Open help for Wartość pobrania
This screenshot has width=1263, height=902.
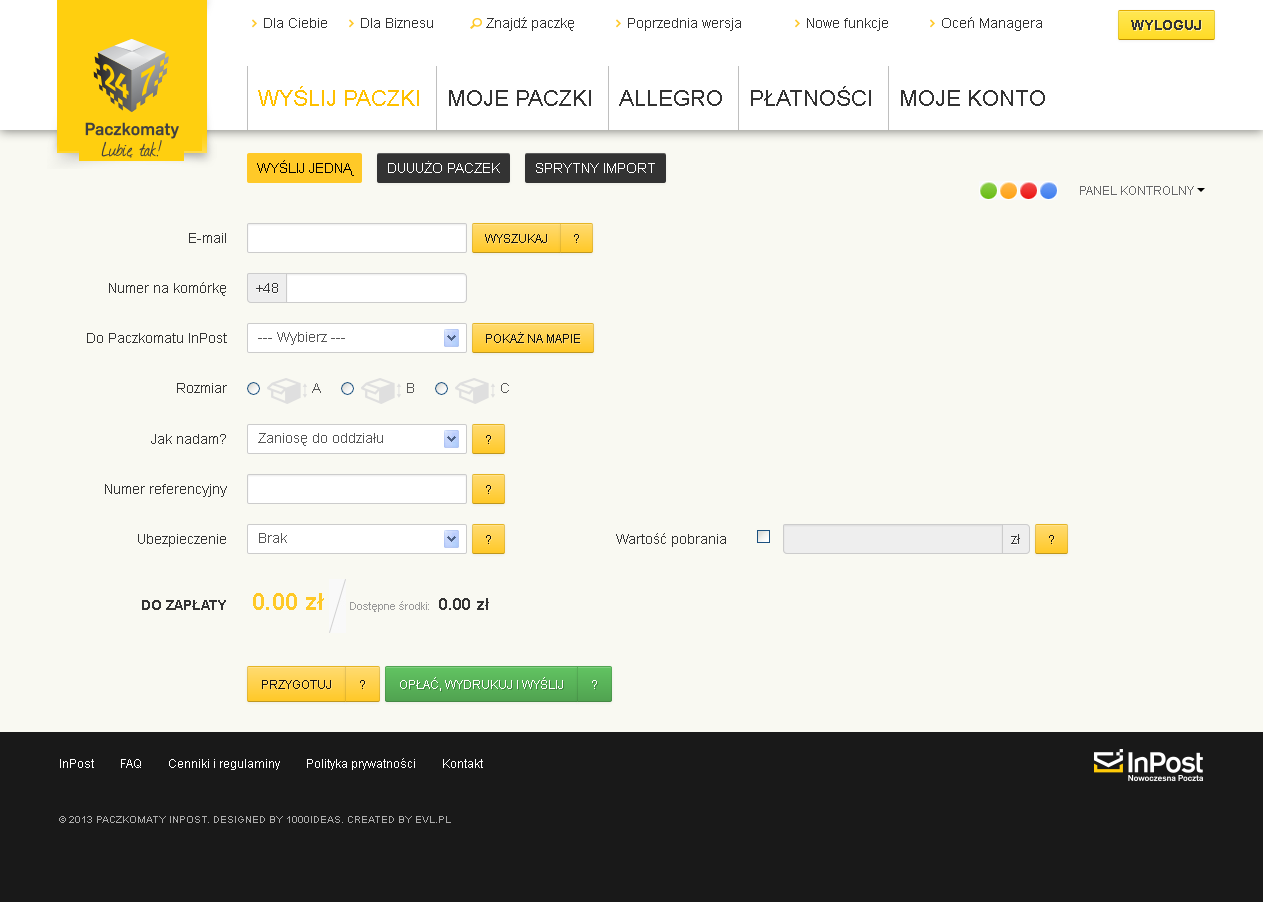click(1051, 539)
